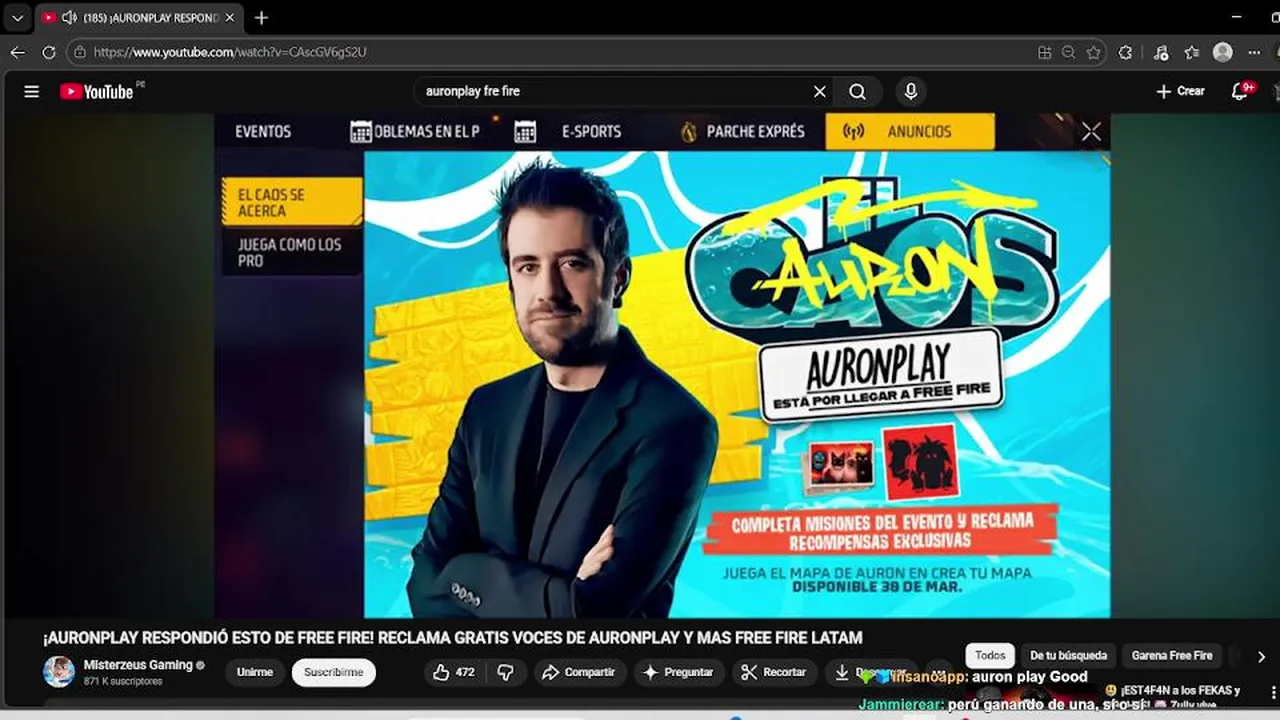Select the Todos filter chip
The image size is (1280, 720).
990,655
